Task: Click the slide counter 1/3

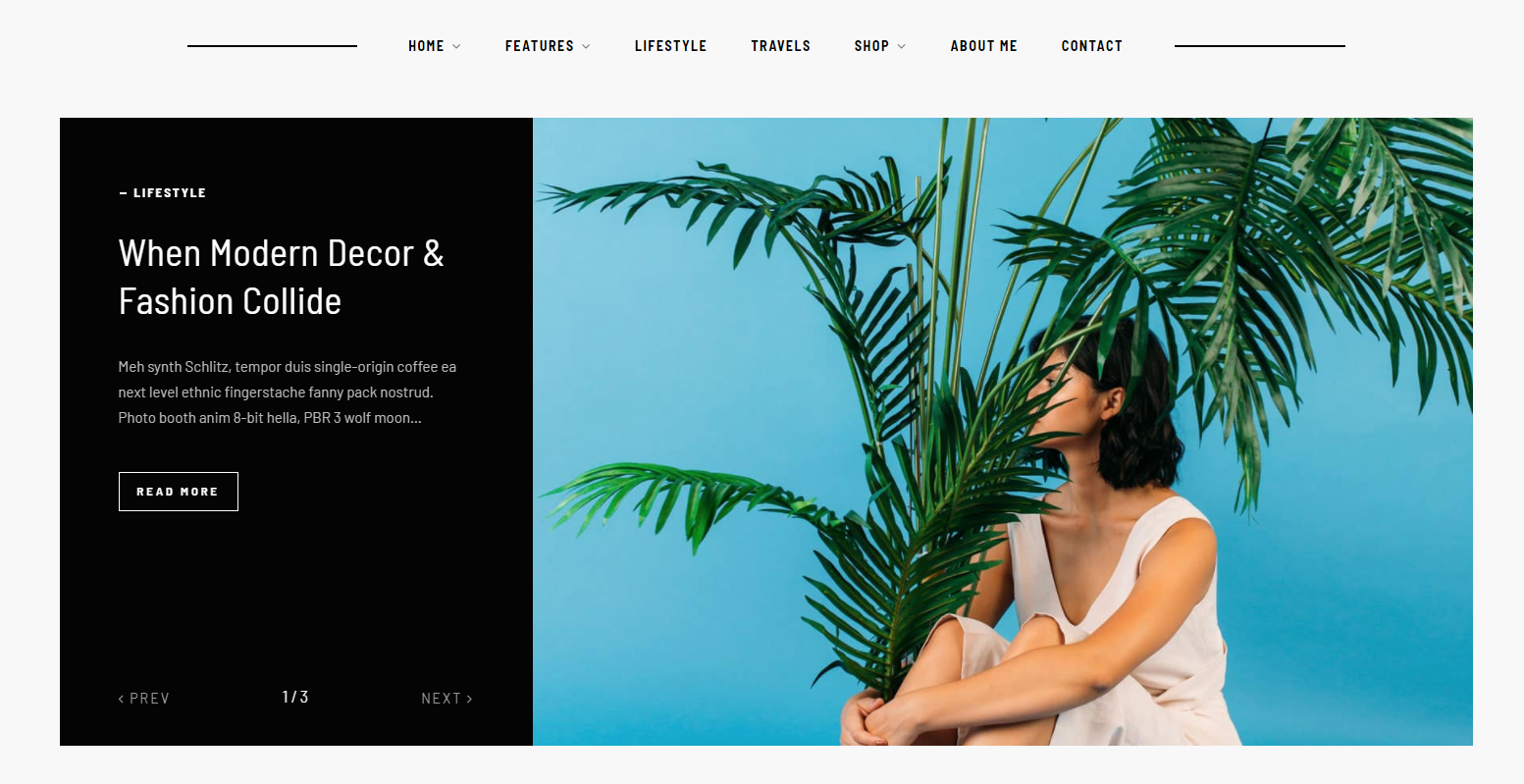Action: click(x=295, y=697)
